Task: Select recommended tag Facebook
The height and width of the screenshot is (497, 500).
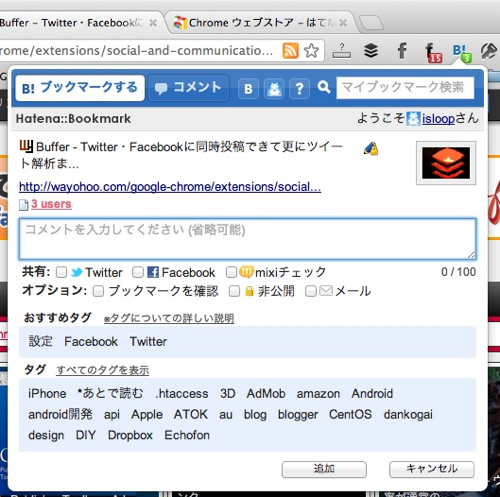Action: pyautogui.click(x=91, y=342)
